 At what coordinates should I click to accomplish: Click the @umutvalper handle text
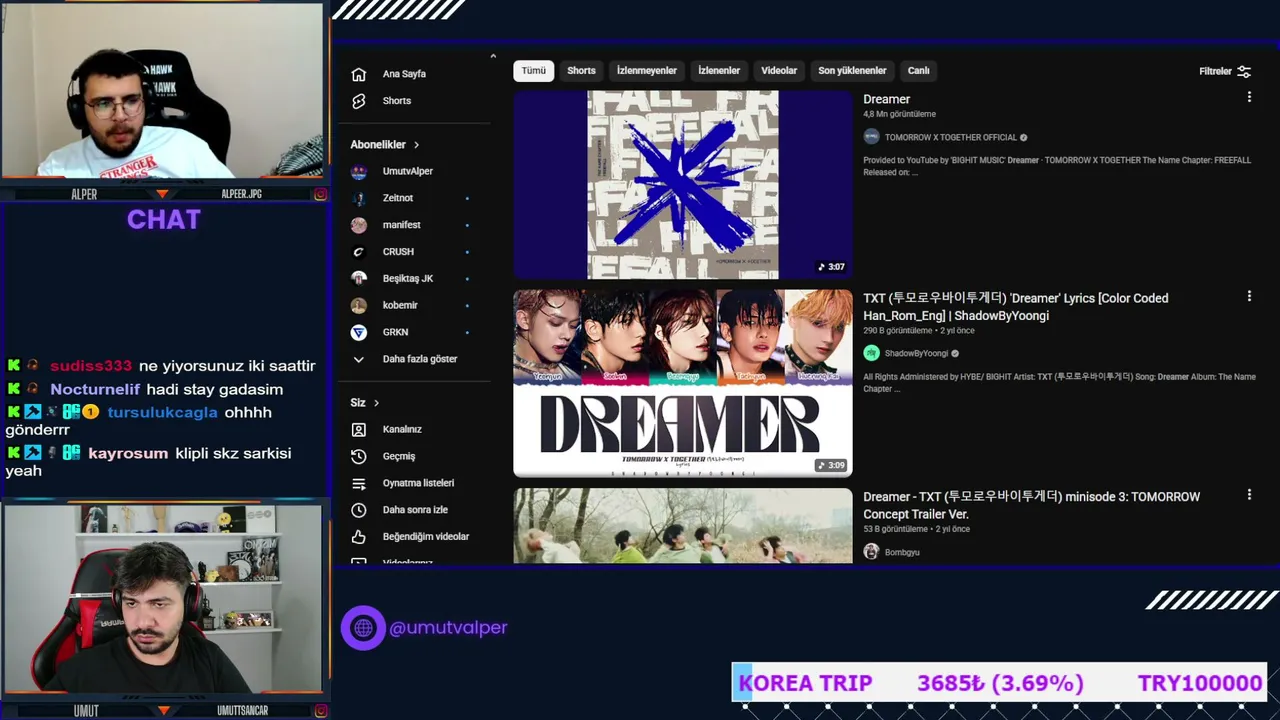pyautogui.click(x=448, y=628)
